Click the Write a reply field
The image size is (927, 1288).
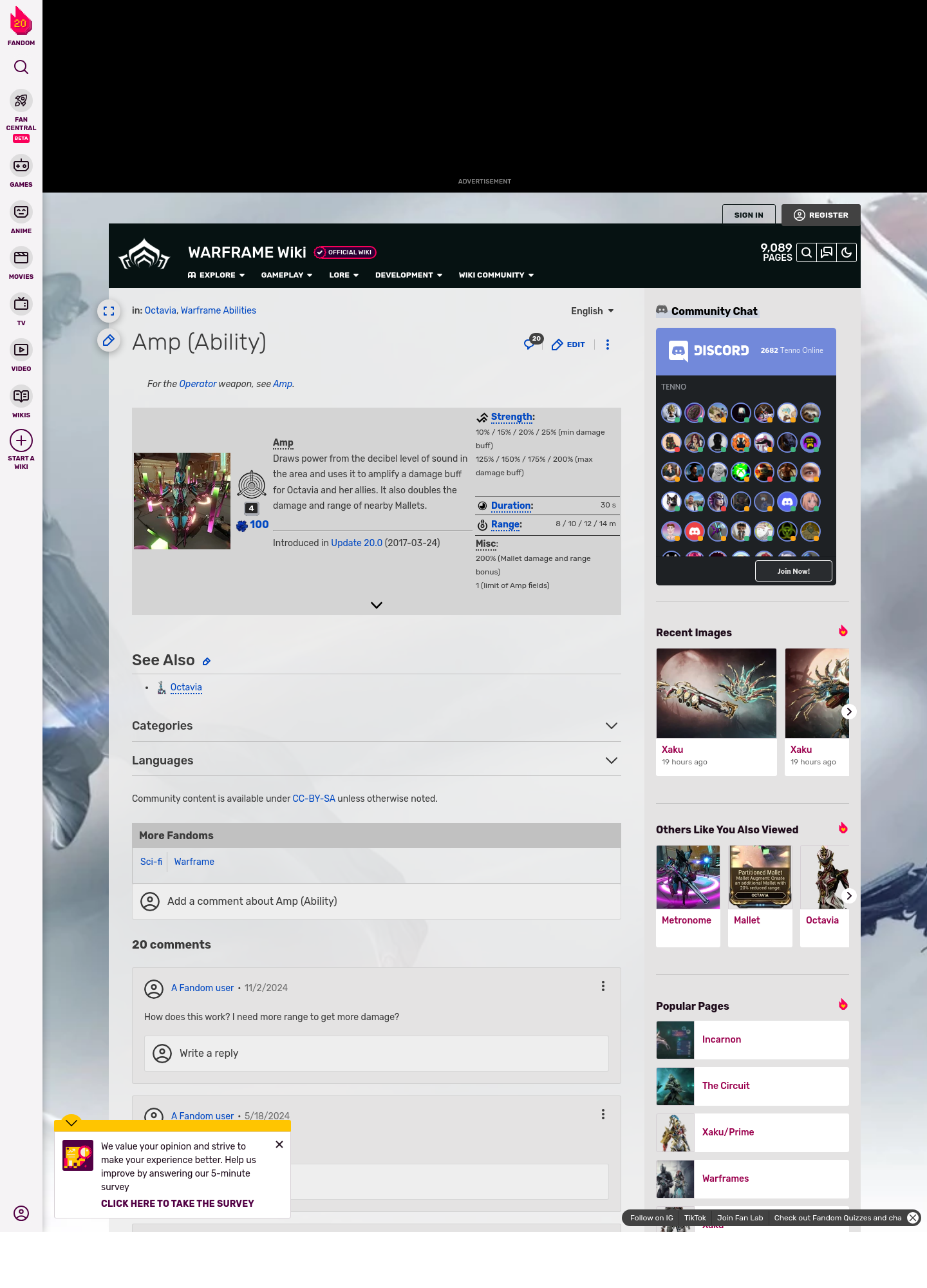(377, 1054)
